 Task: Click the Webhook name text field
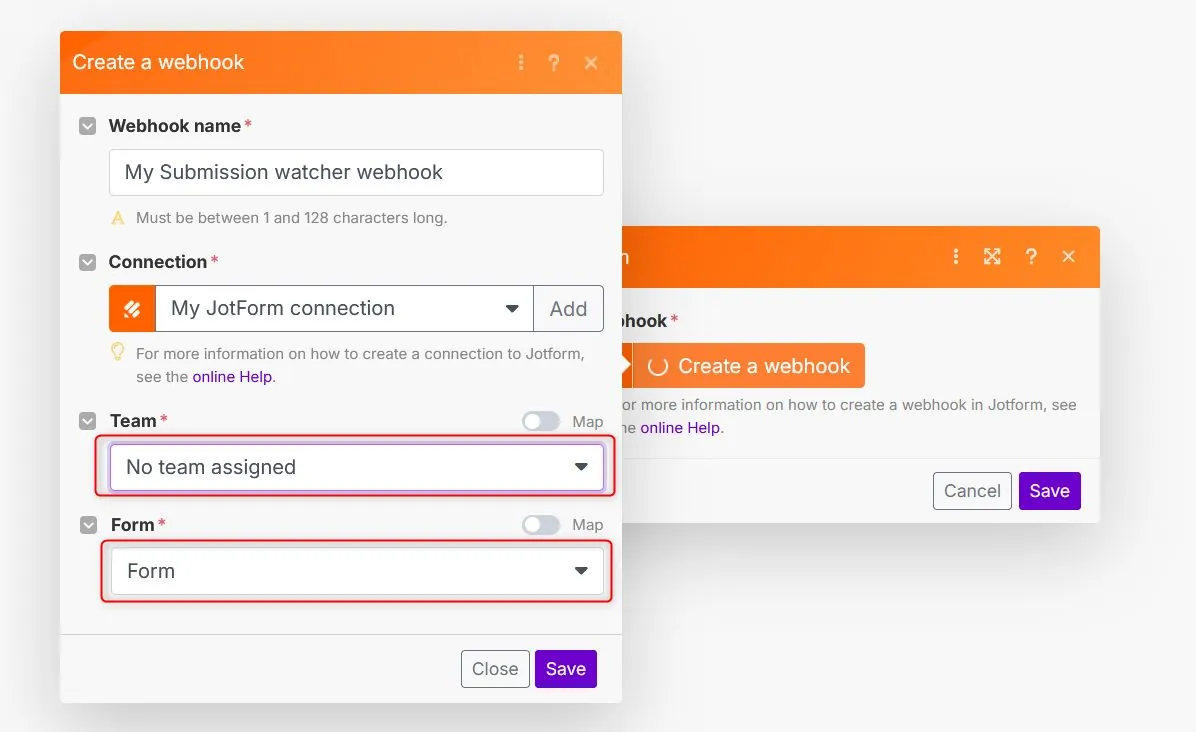click(x=356, y=172)
